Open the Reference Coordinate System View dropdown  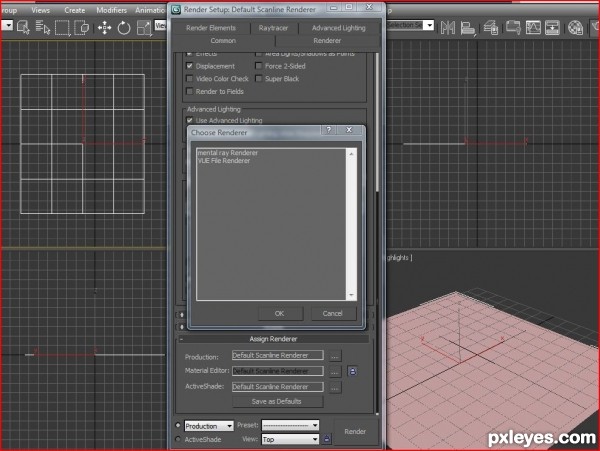(x=160, y=26)
